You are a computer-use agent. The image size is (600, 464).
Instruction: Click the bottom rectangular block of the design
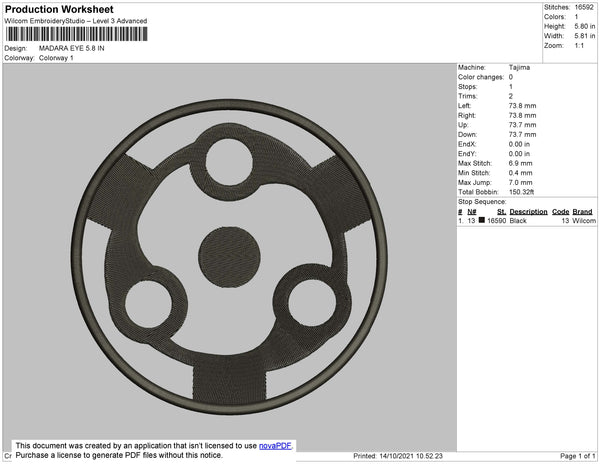coord(227,384)
